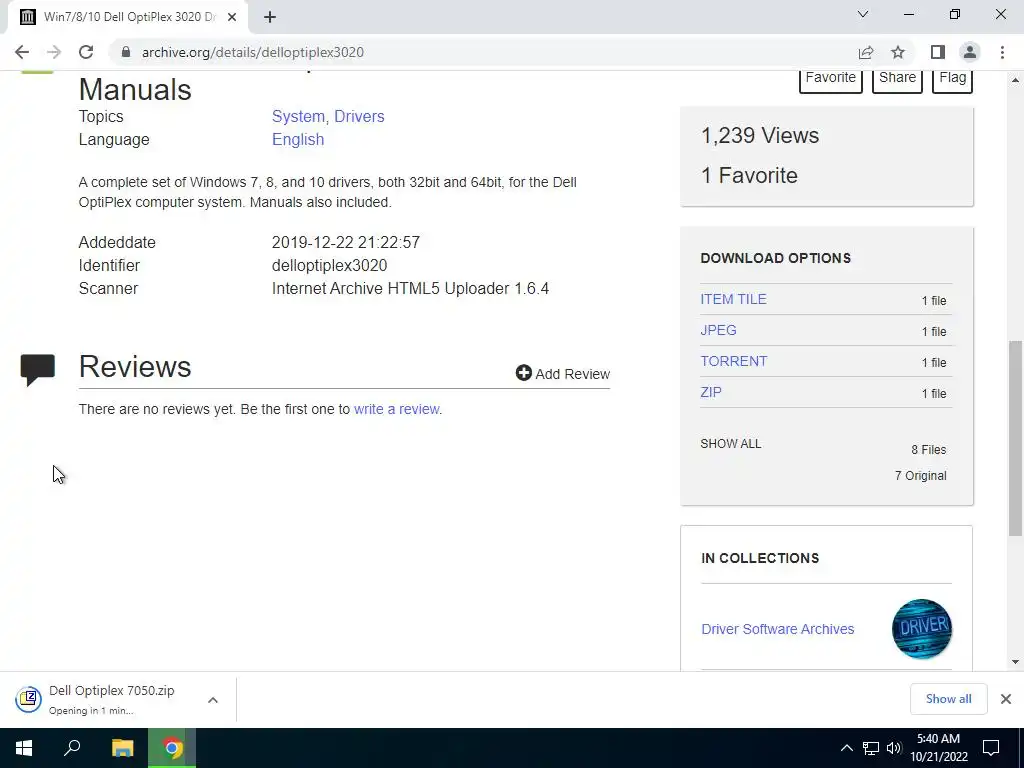Viewport: 1024px width, 768px height.
Task: Click the 1 Favorite count text
Action: point(749,175)
